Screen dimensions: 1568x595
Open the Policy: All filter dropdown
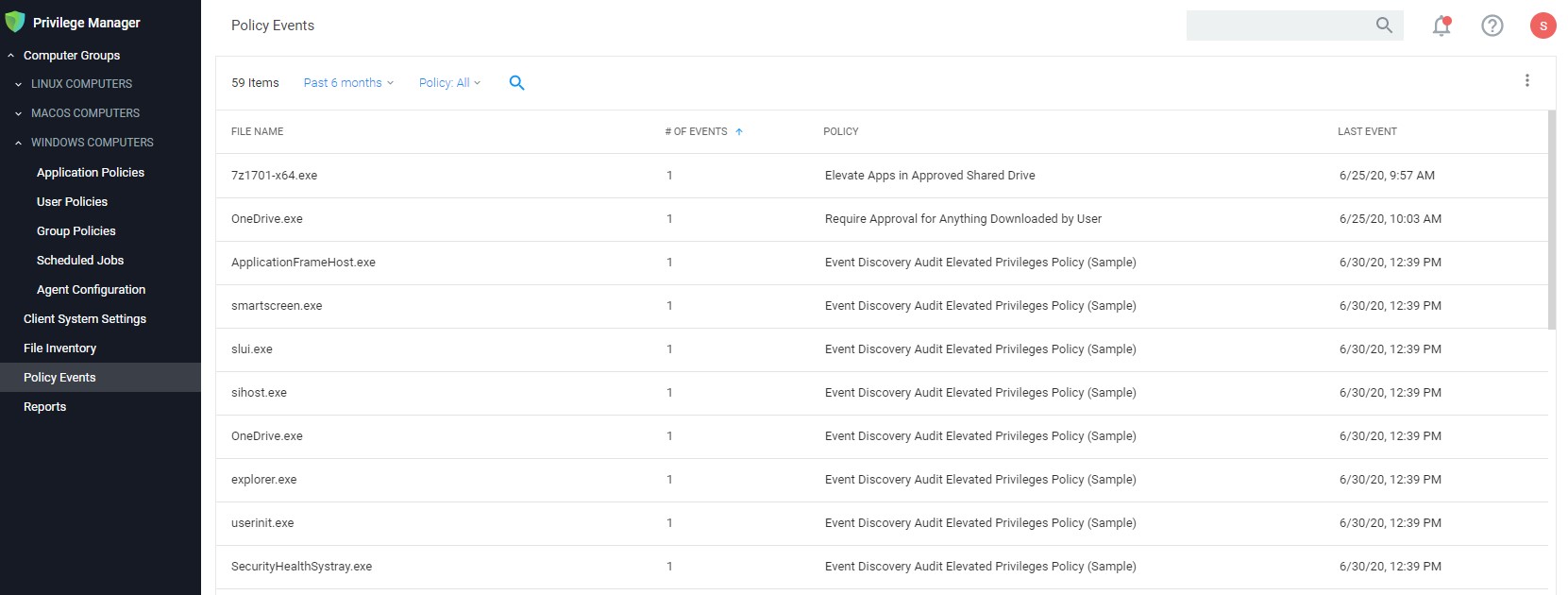pos(449,83)
